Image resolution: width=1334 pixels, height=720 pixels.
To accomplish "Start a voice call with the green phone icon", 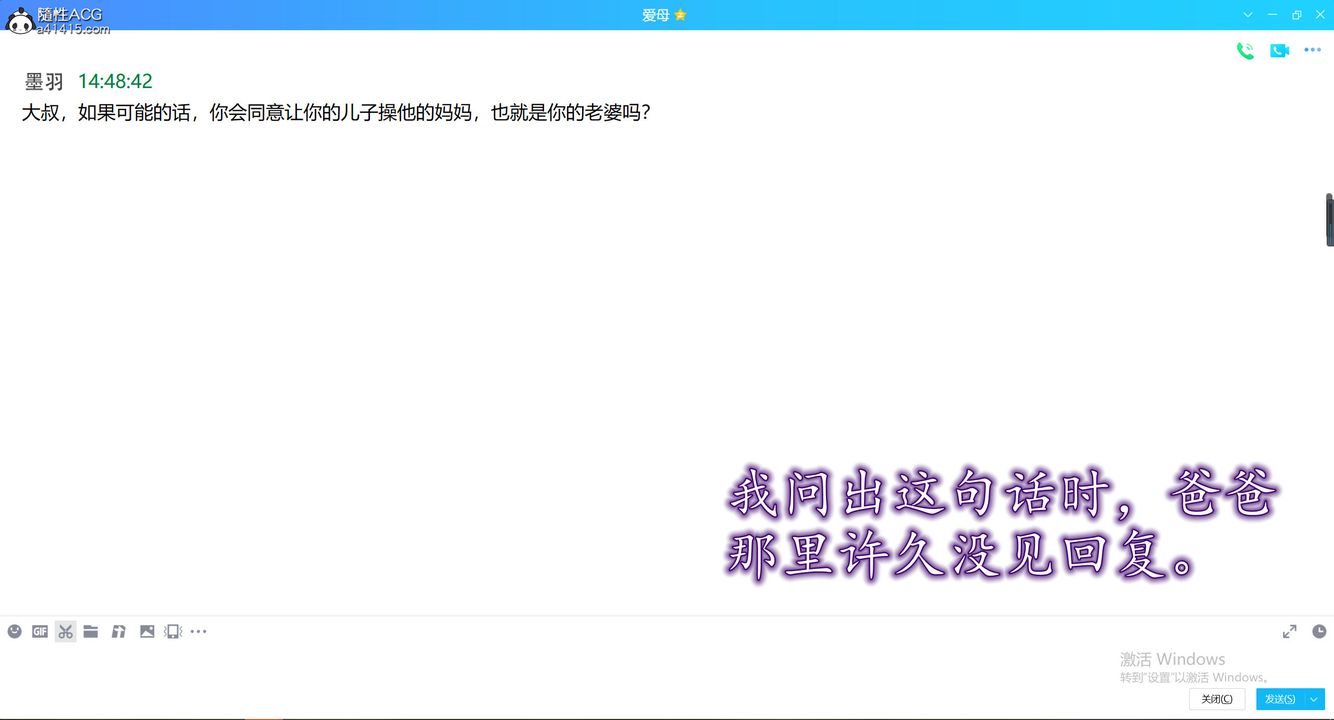I will coord(1245,51).
